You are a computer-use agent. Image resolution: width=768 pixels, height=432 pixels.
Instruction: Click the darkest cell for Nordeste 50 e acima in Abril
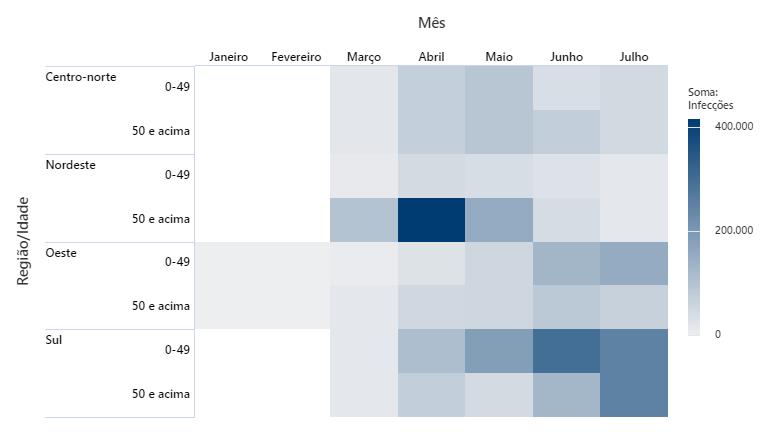coord(431,219)
